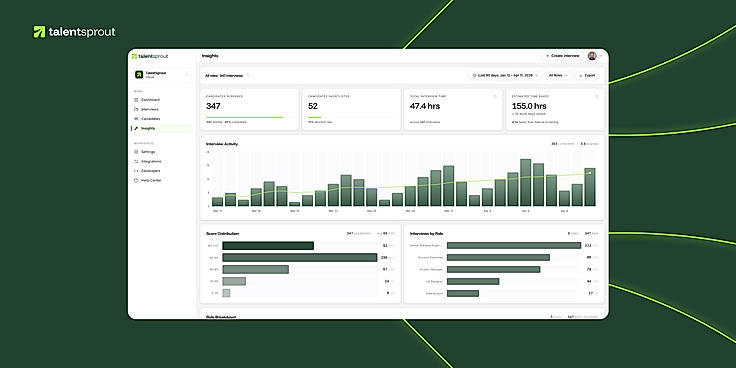Click the talentsprout logo on the green background

tap(74, 32)
